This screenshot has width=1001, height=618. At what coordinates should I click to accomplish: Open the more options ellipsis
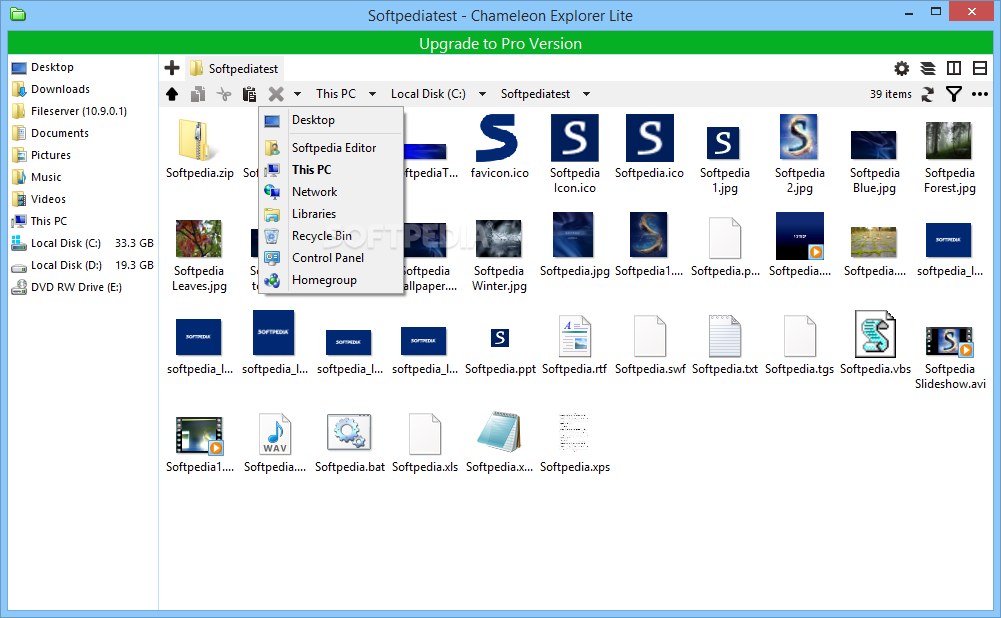pos(980,94)
